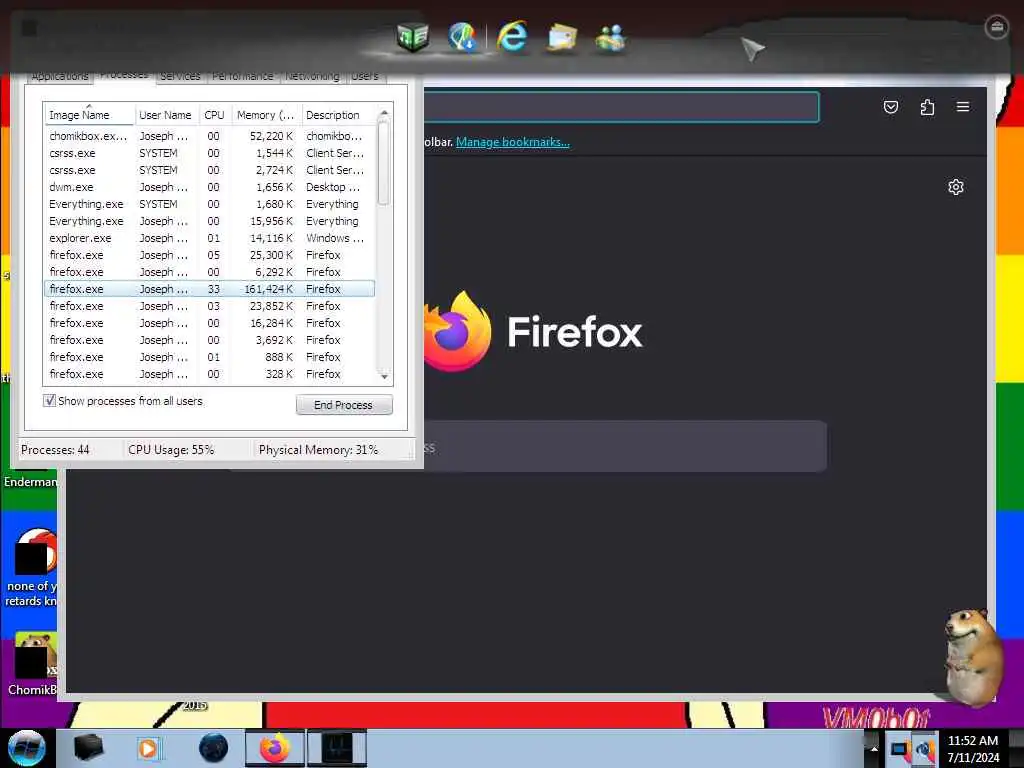Select firefox.exe row with 3,692 K
This screenshot has height=768, width=1024.
click(x=209, y=340)
